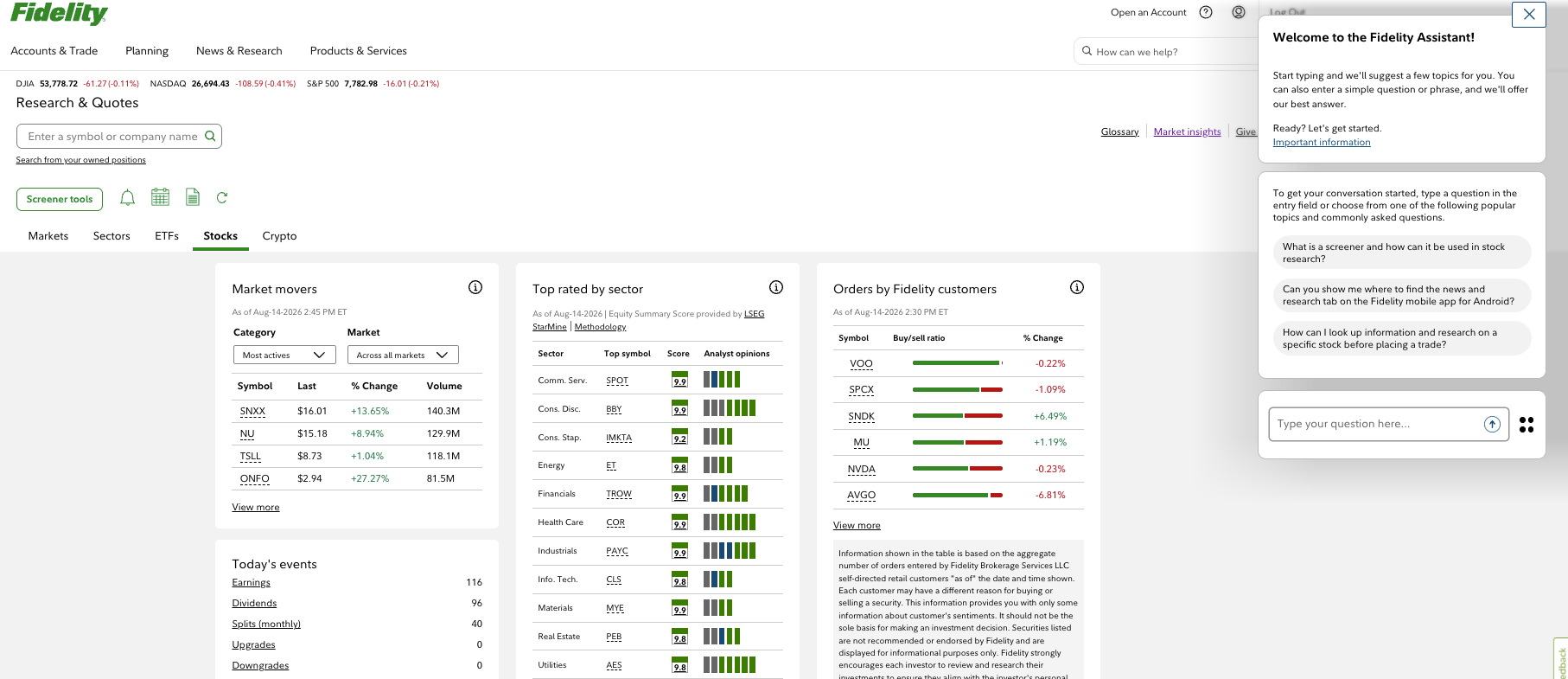1568x679 pixels.
Task: Open the Earnings events link
Action: [x=252, y=582]
